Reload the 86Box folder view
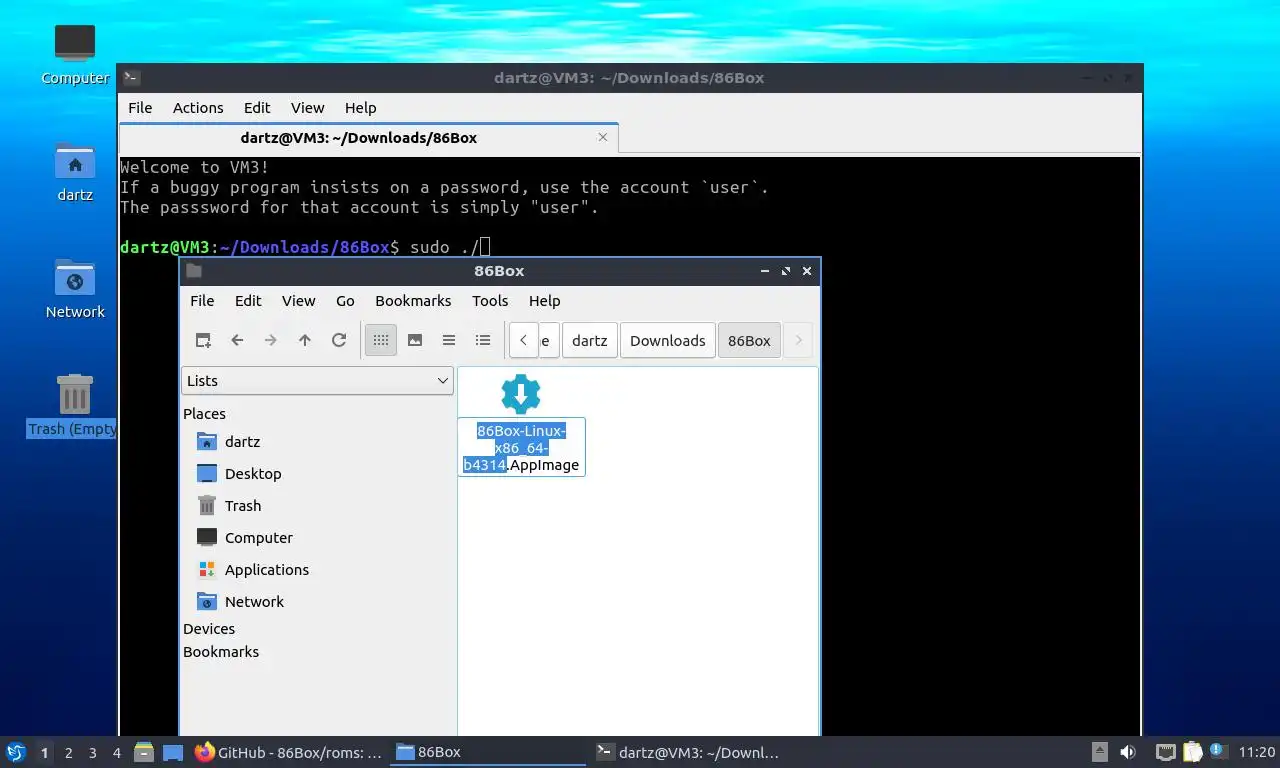This screenshot has height=768, width=1280. point(339,340)
